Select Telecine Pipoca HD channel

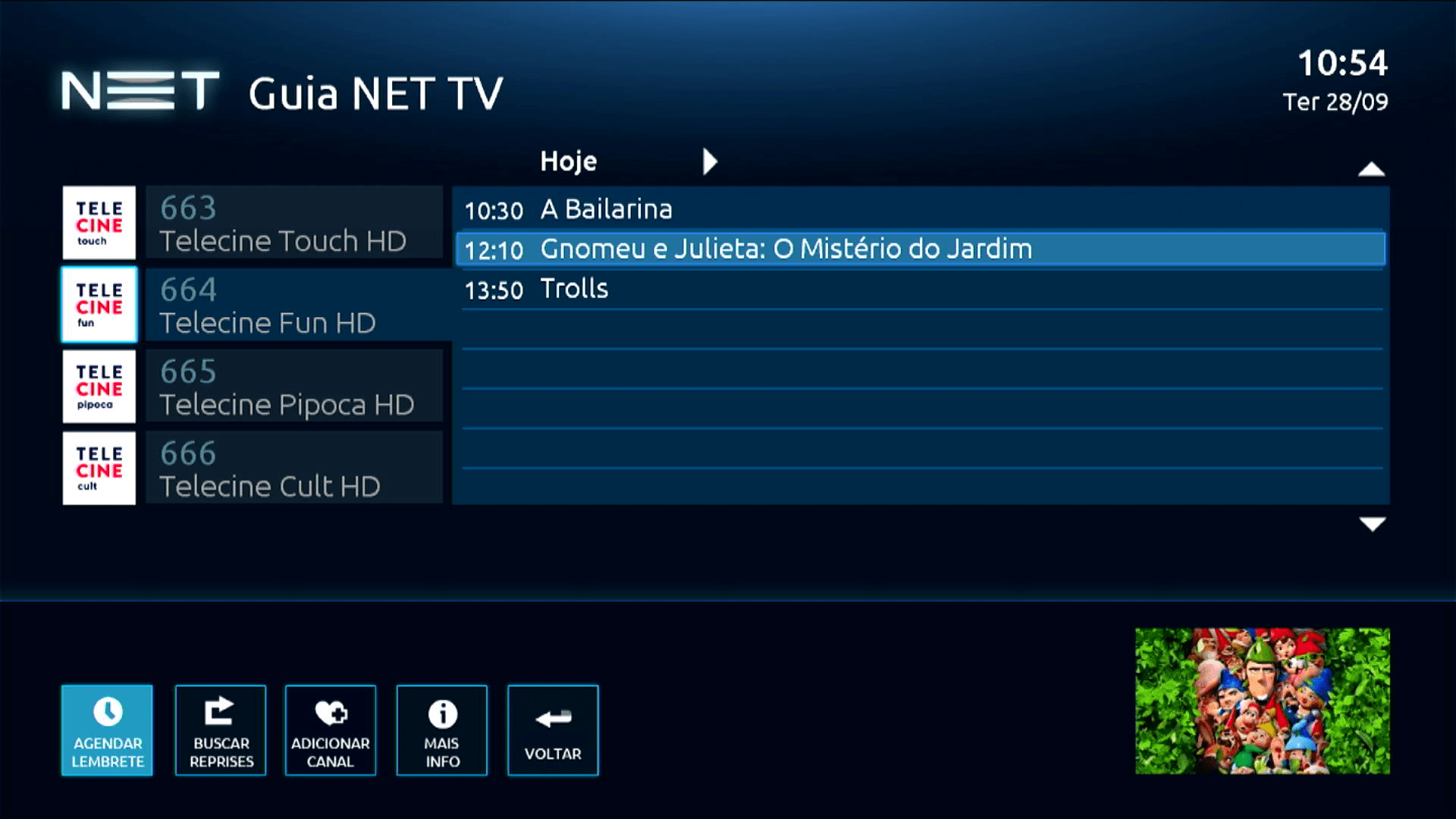(x=255, y=386)
